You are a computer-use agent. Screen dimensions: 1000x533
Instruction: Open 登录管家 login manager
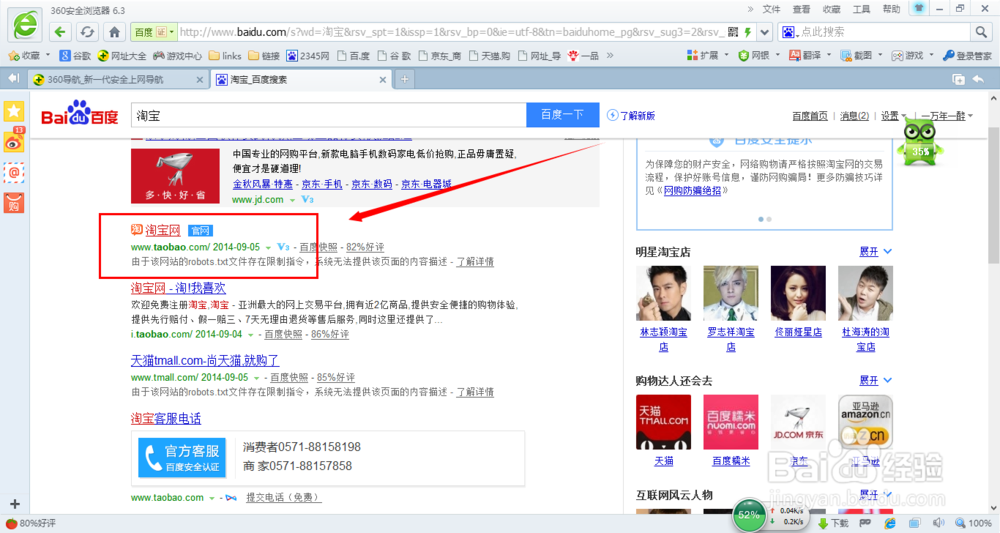pyautogui.click(x=967, y=56)
